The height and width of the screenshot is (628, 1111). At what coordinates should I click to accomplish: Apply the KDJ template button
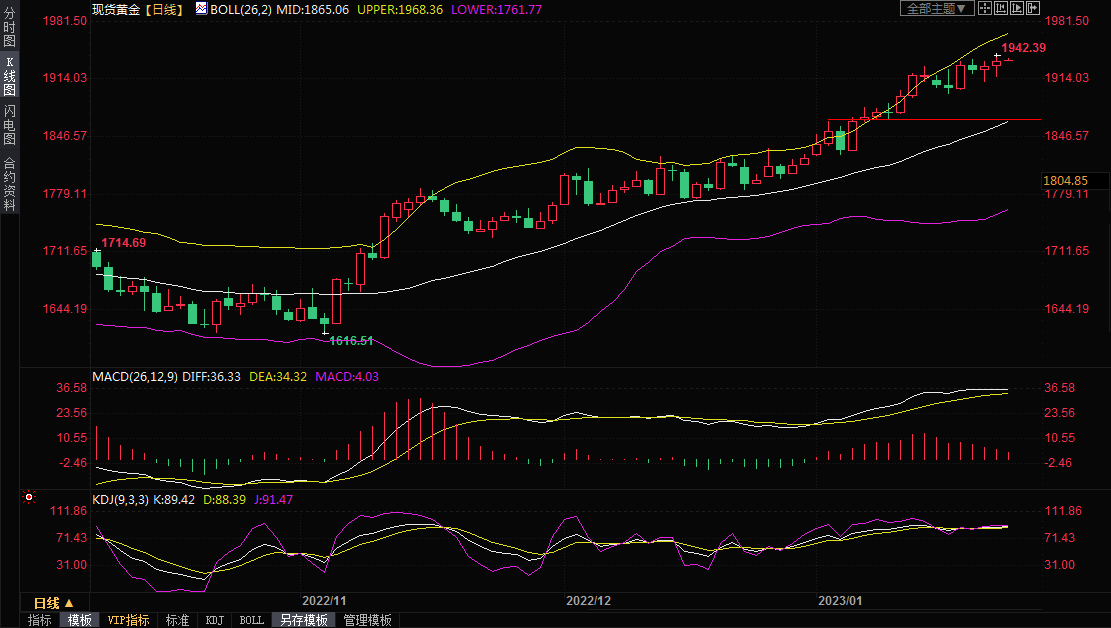pyautogui.click(x=214, y=620)
